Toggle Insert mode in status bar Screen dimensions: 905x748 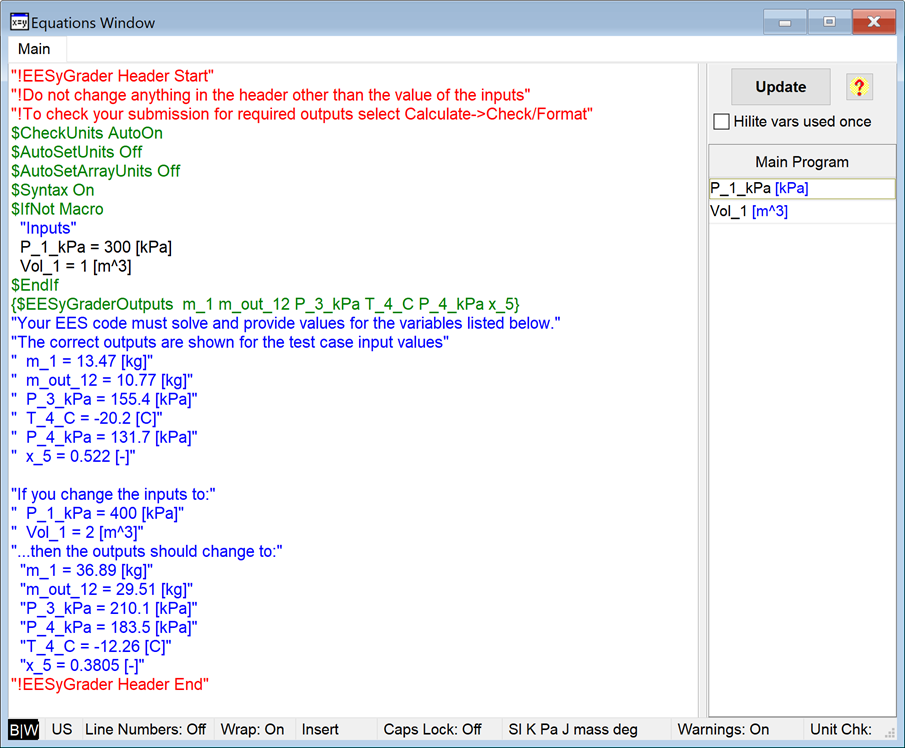tap(320, 730)
